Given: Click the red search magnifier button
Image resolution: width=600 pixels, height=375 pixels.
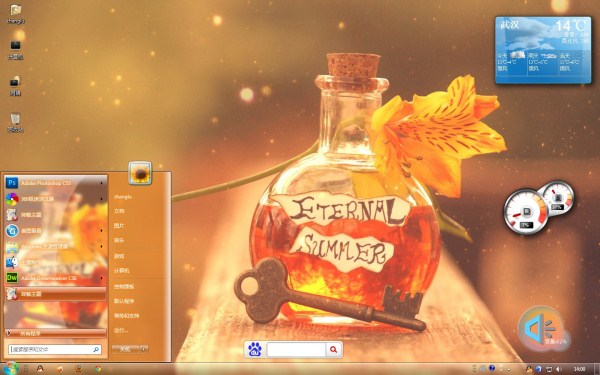Looking at the screenshot, I should coord(334,349).
